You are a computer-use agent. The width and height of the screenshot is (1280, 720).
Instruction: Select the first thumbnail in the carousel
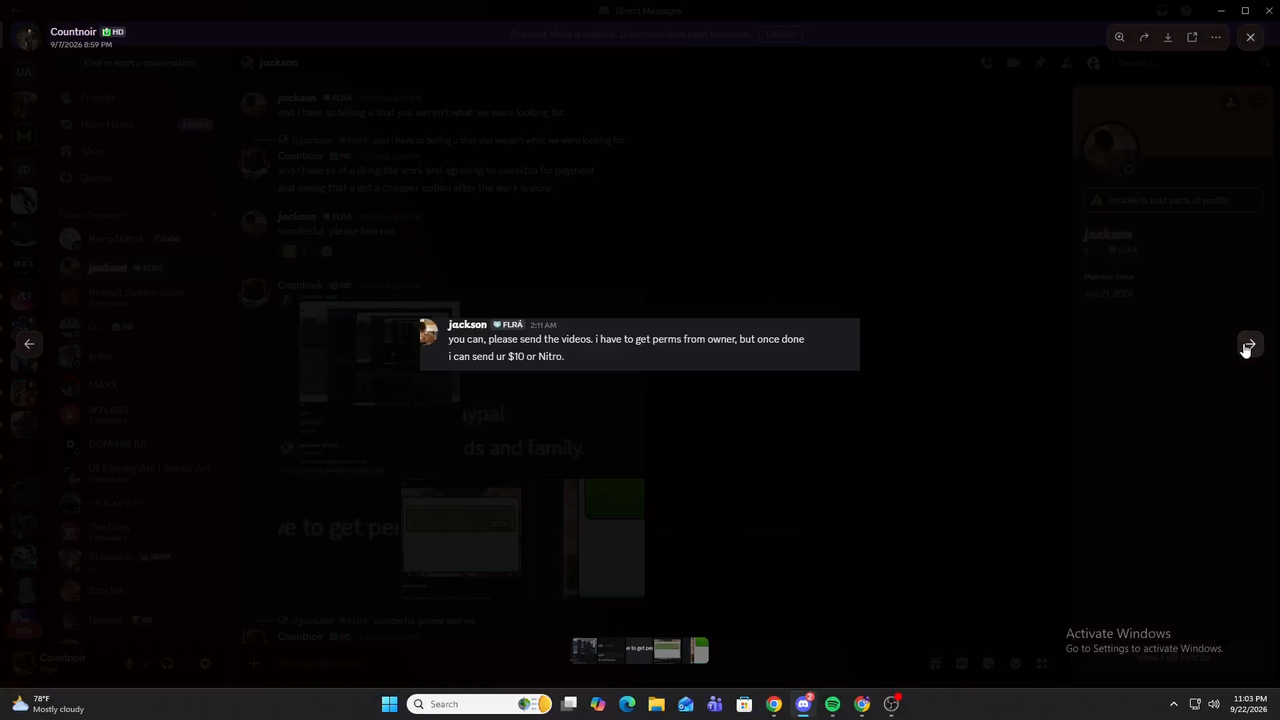(584, 650)
